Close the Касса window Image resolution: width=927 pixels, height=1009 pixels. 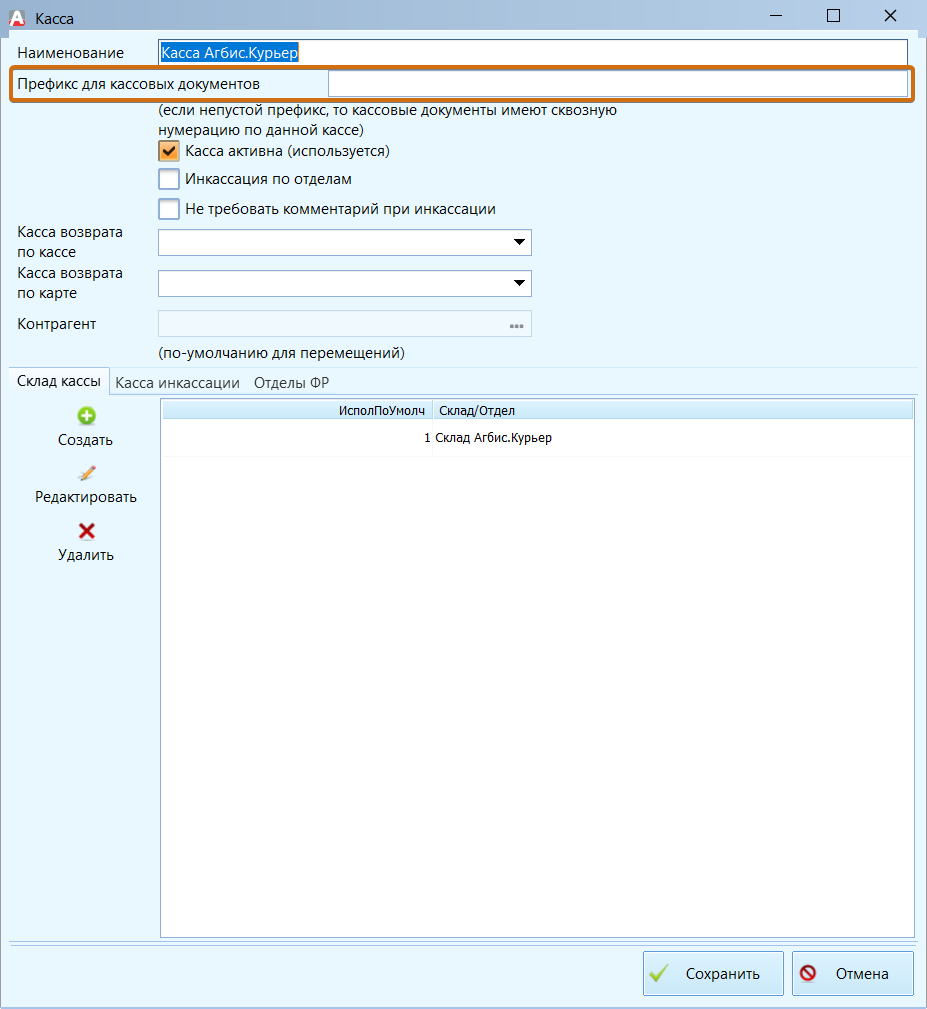tap(890, 15)
